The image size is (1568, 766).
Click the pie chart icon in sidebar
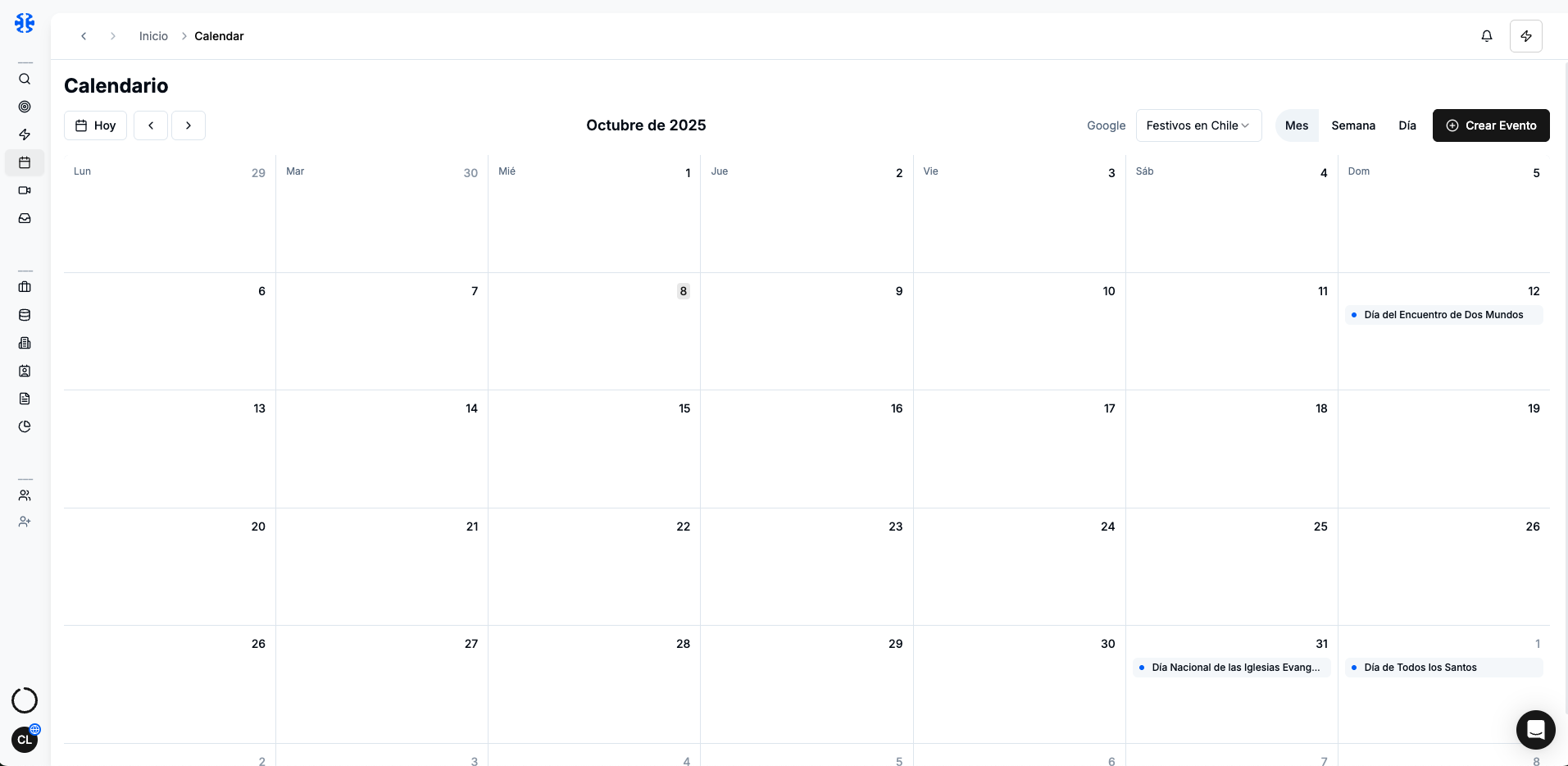pyautogui.click(x=25, y=426)
